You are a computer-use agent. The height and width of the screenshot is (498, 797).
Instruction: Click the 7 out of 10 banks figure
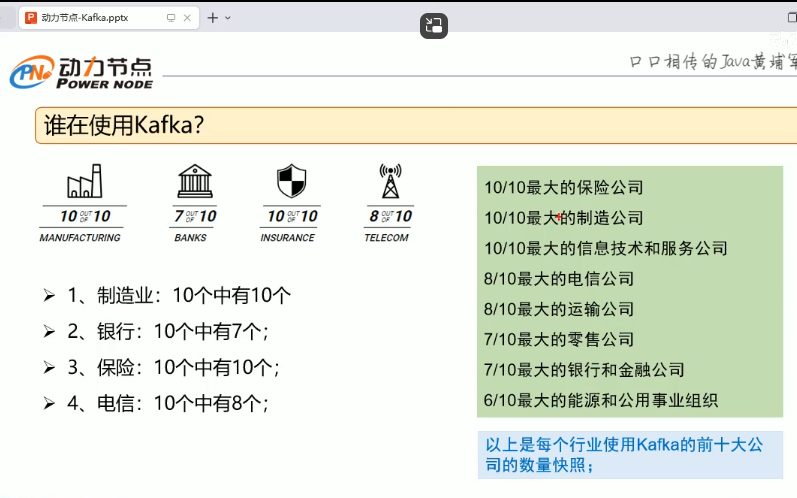(195, 216)
